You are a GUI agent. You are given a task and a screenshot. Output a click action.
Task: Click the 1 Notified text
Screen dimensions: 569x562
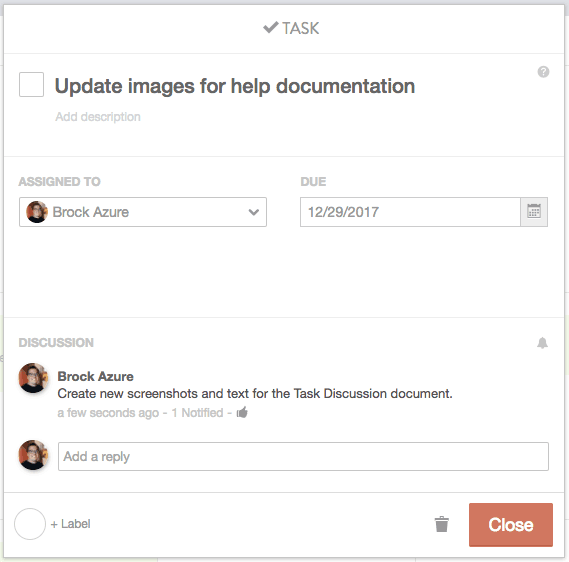click(x=197, y=413)
